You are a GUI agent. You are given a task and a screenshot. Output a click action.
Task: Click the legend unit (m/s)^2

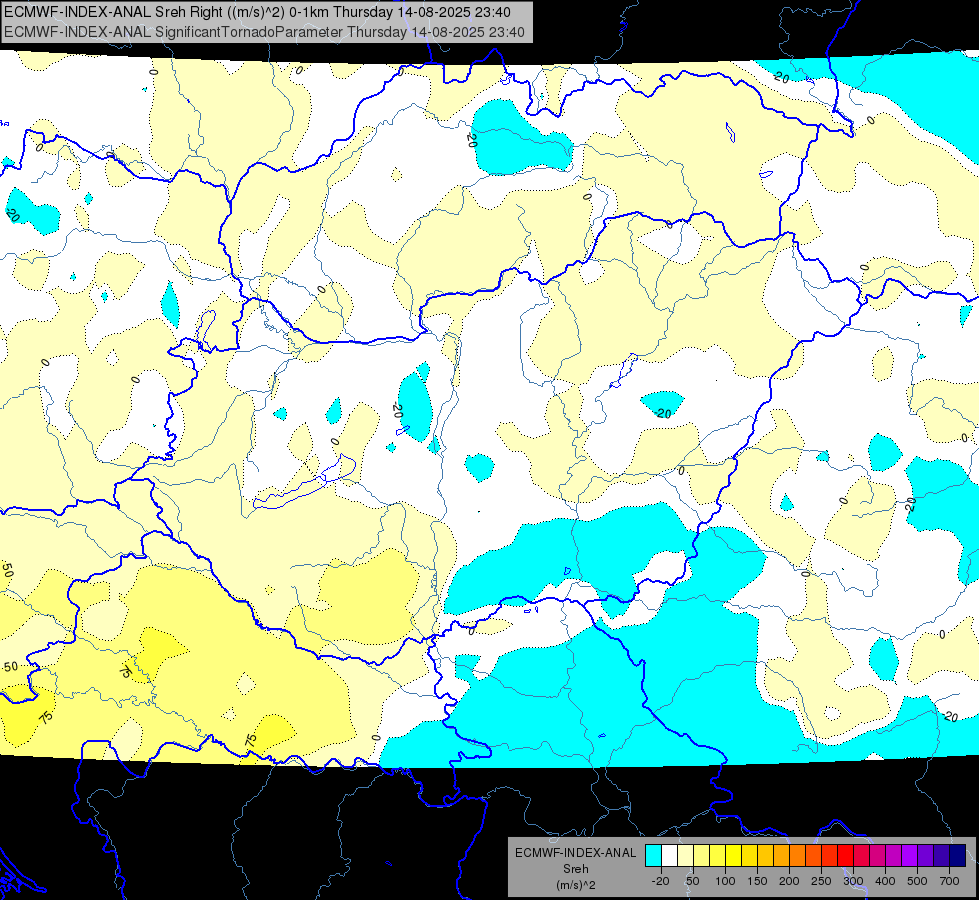click(x=575, y=885)
